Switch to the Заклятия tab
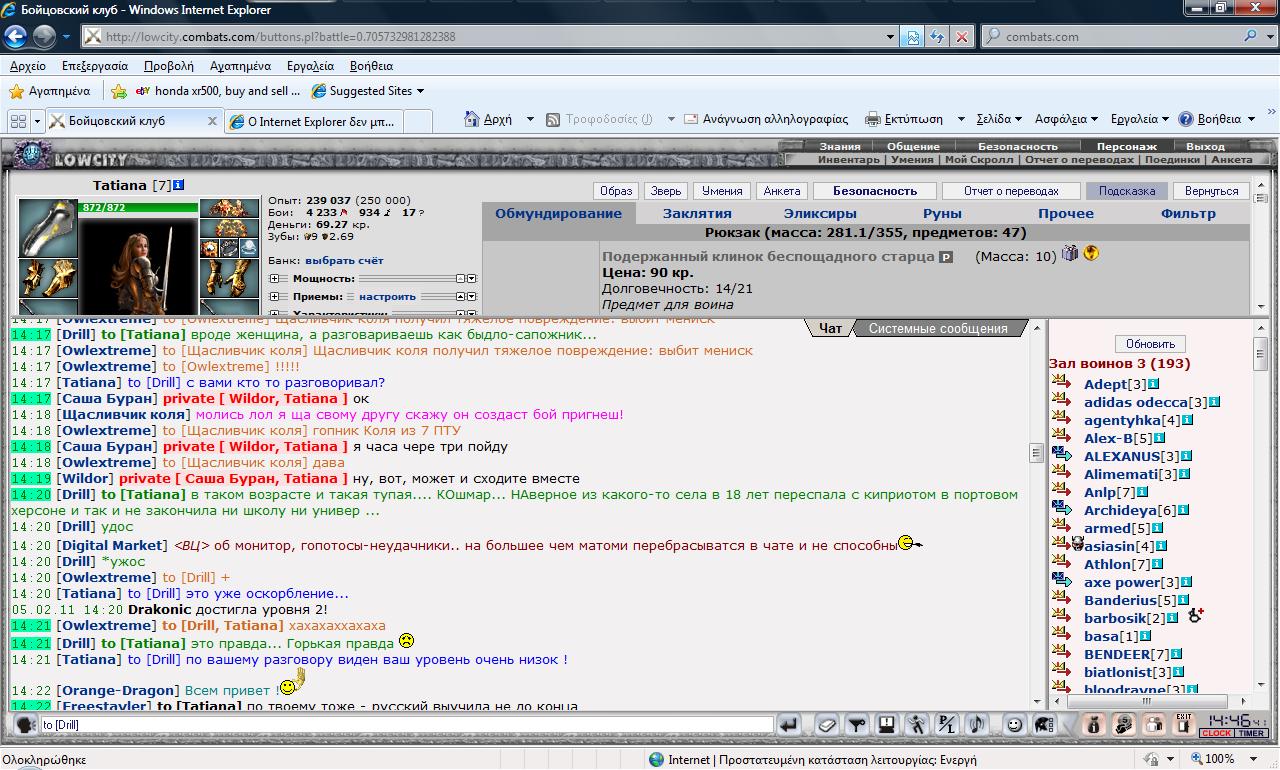1280x770 pixels. click(697, 213)
